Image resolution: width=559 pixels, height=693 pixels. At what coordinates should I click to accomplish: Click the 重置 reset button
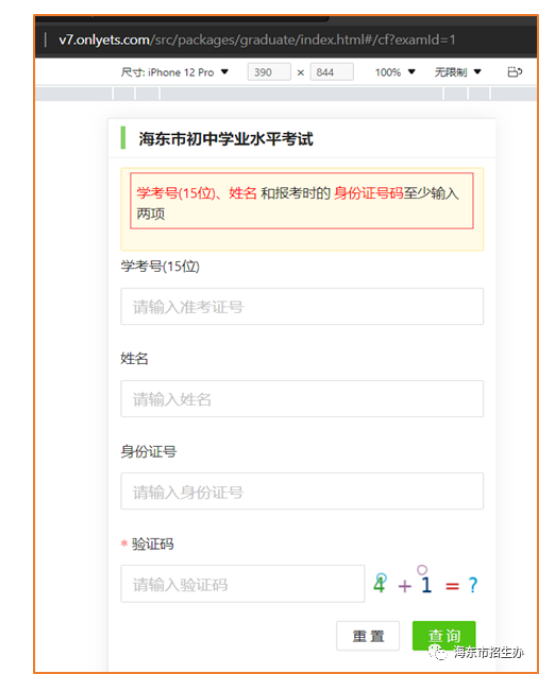pos(368,636)
